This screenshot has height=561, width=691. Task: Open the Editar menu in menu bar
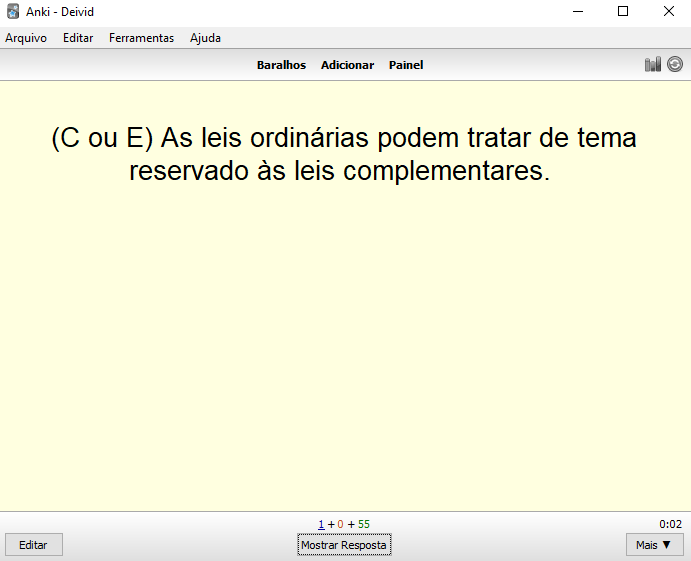78,38
